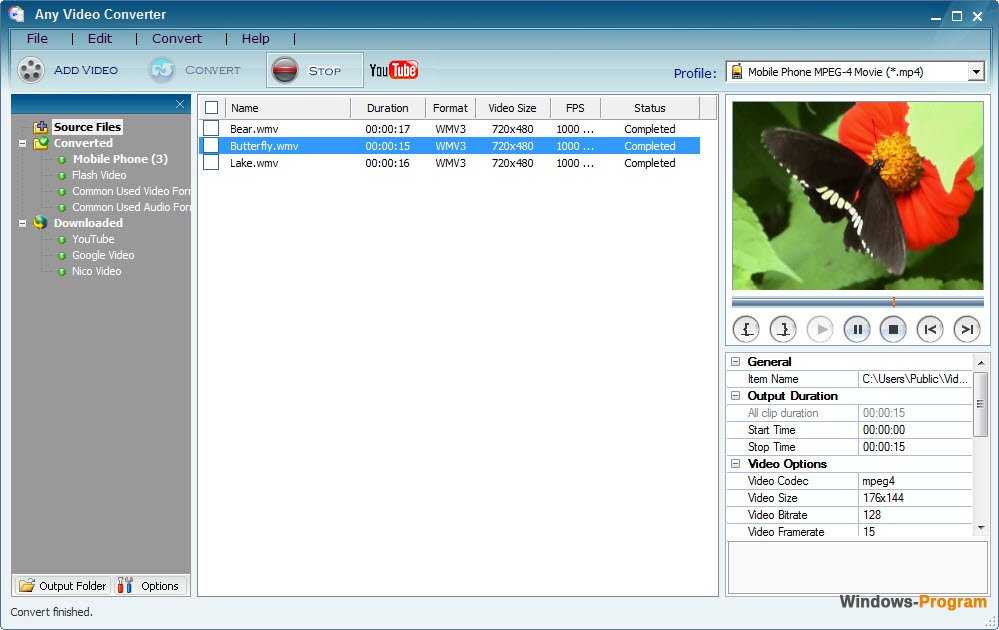Screen dimensions: 999x630
Task: Open the YouTube logo button
Action: (x=393, y=70)
